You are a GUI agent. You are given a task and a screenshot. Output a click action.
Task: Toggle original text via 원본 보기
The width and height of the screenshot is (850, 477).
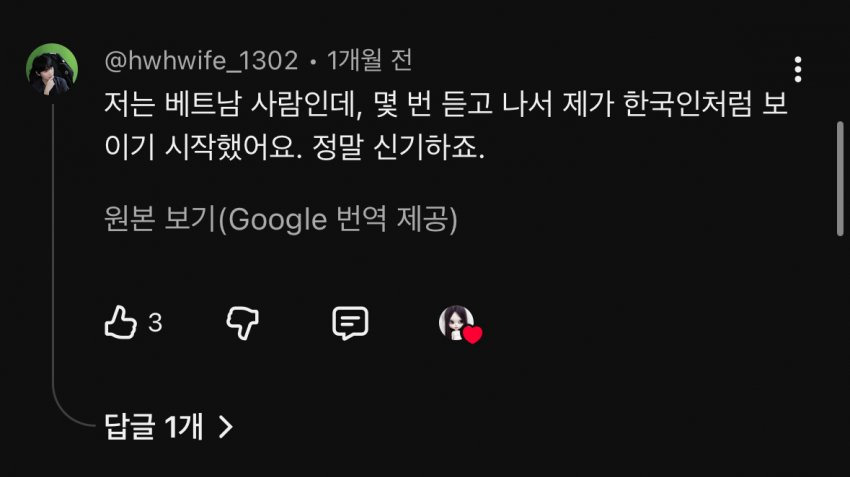pos(160,219)
